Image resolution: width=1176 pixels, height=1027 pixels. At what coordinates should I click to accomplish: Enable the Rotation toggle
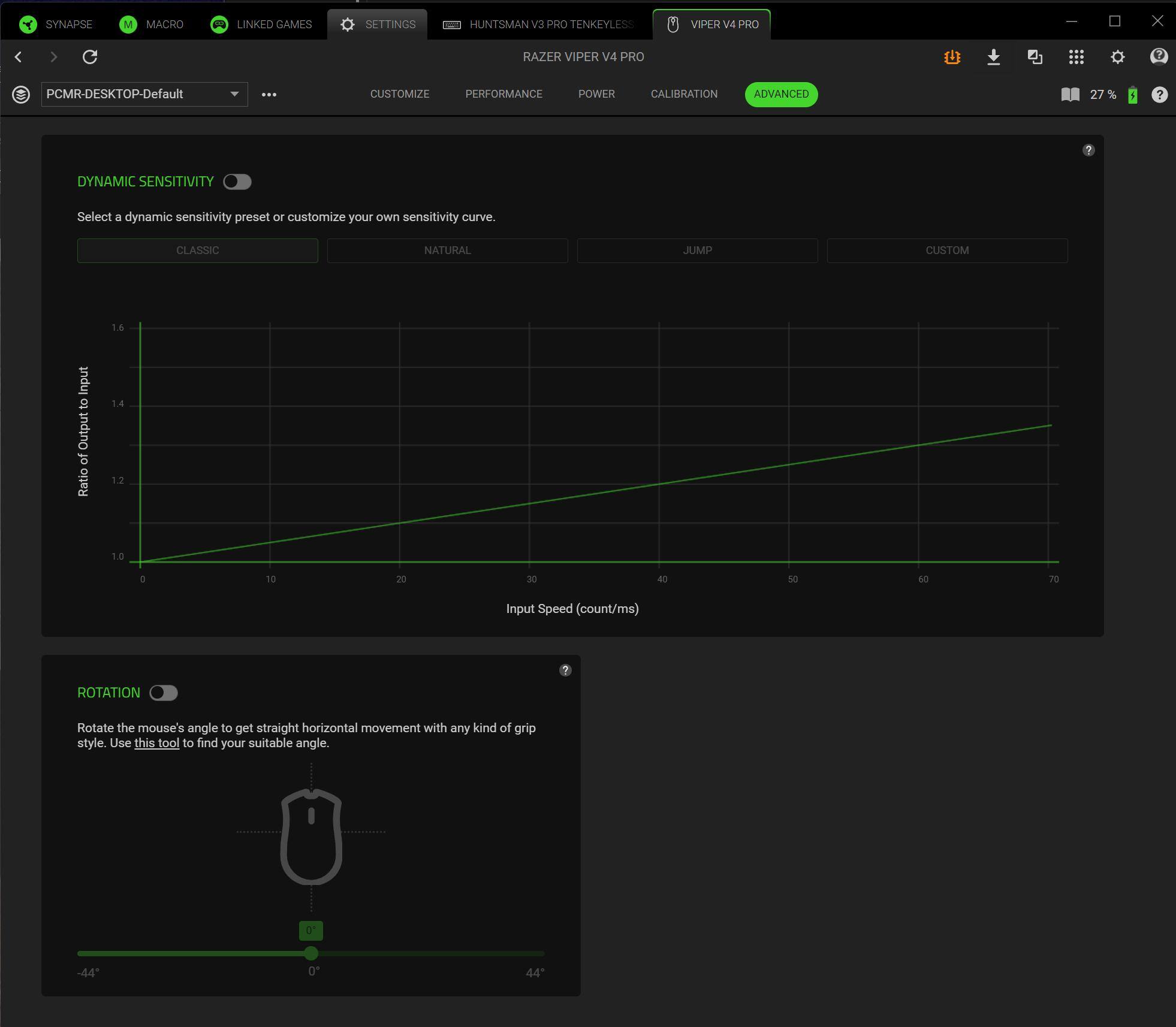click(x=164, y=693)
